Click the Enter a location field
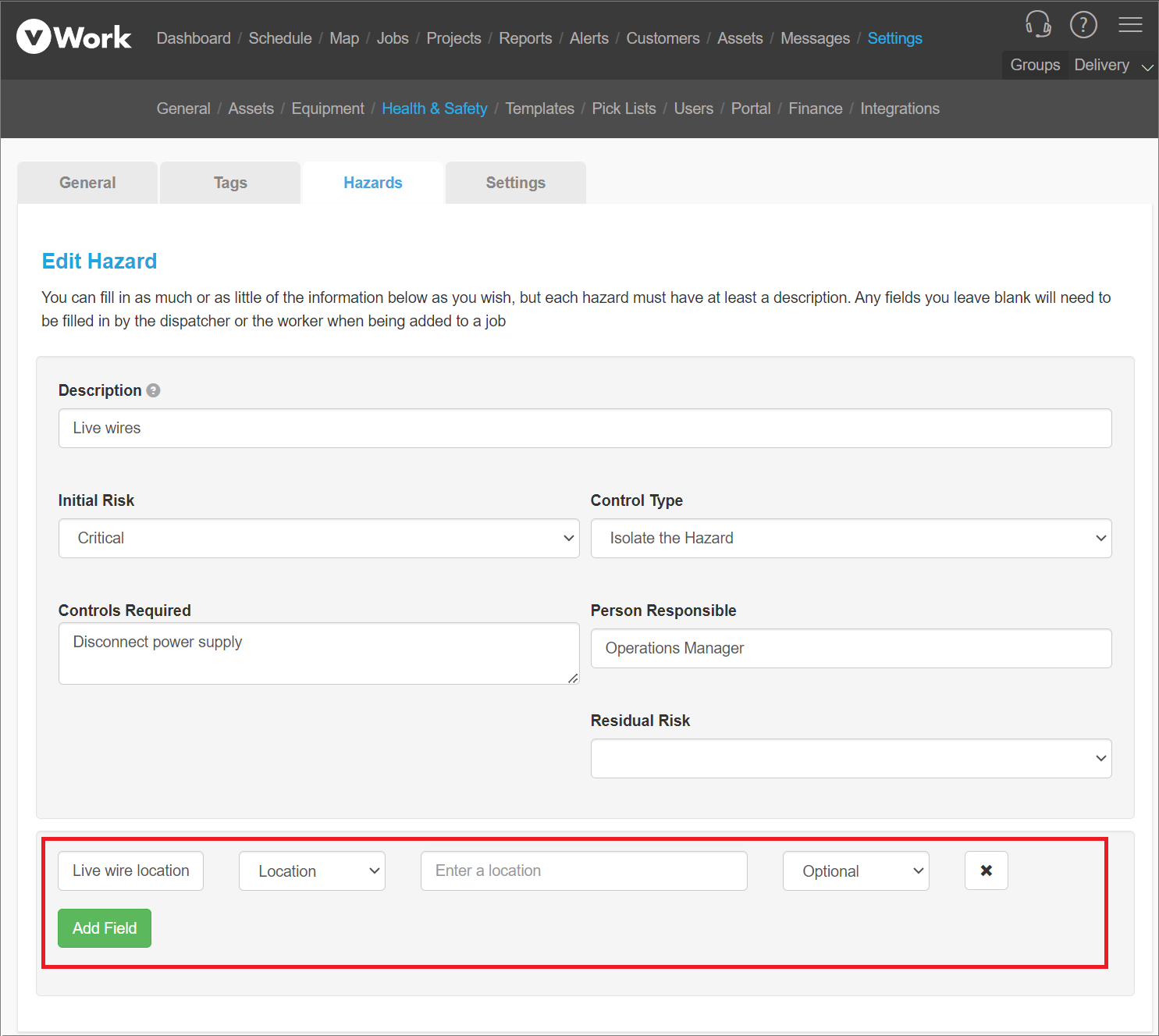This screenshot has height=1036, width=1159. tap(584, 870)
